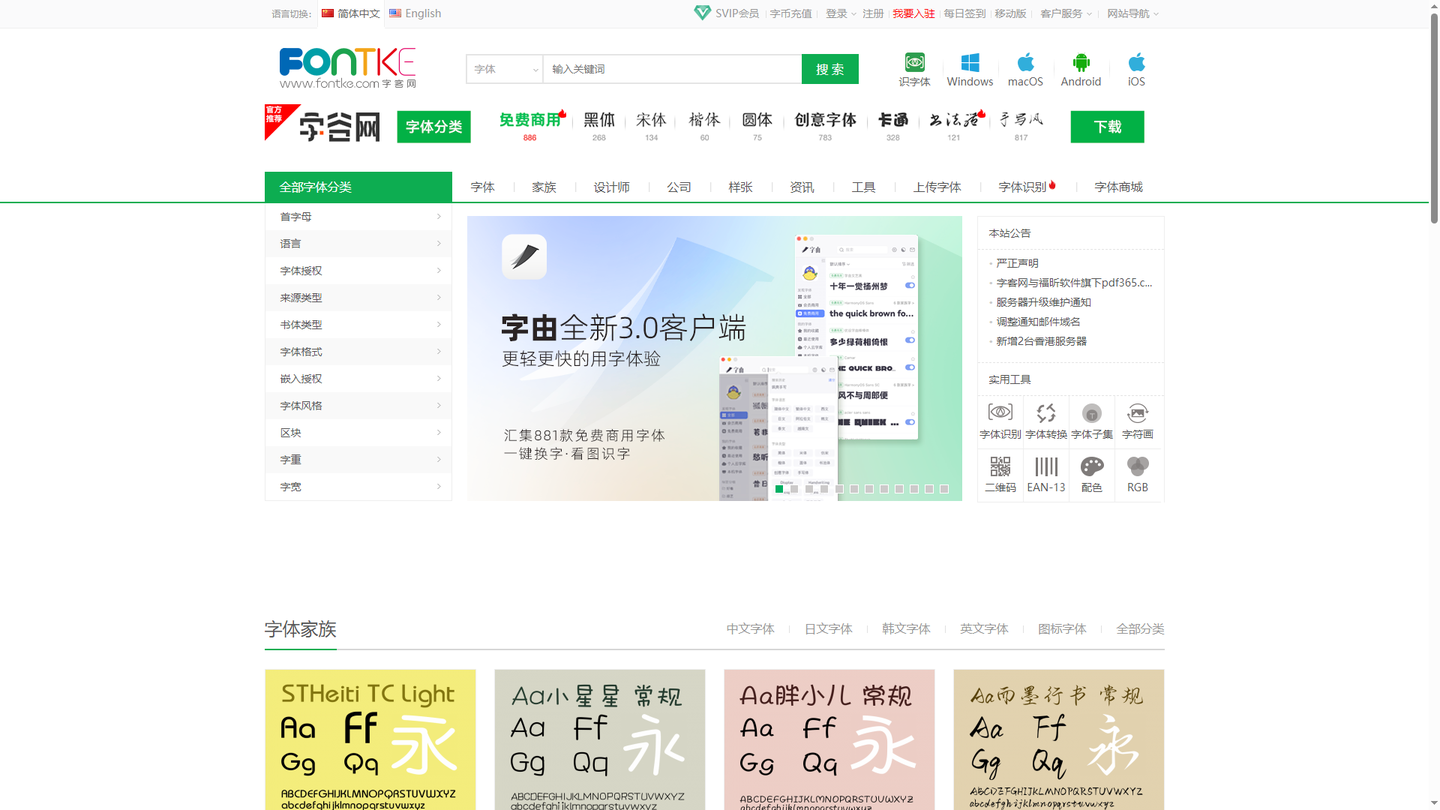Open the Windows client download icon

click(969, 70)
